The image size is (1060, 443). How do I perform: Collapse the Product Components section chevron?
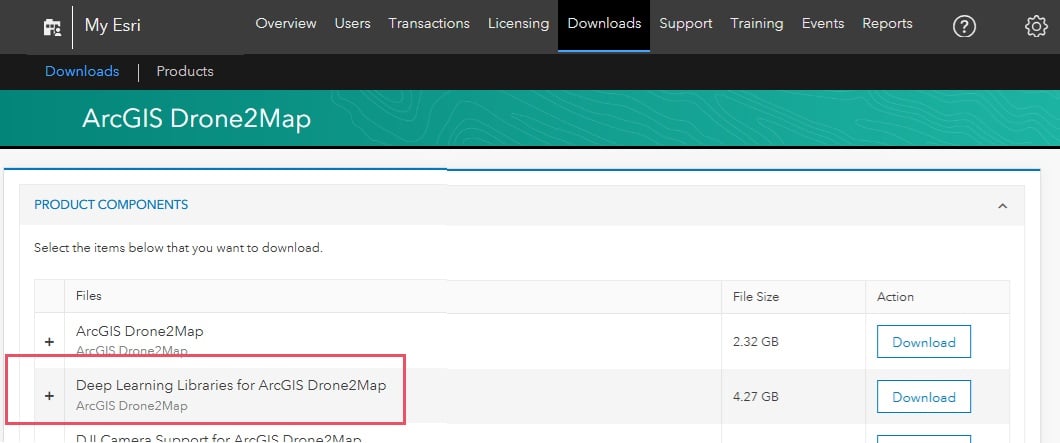pos(1003,206)
